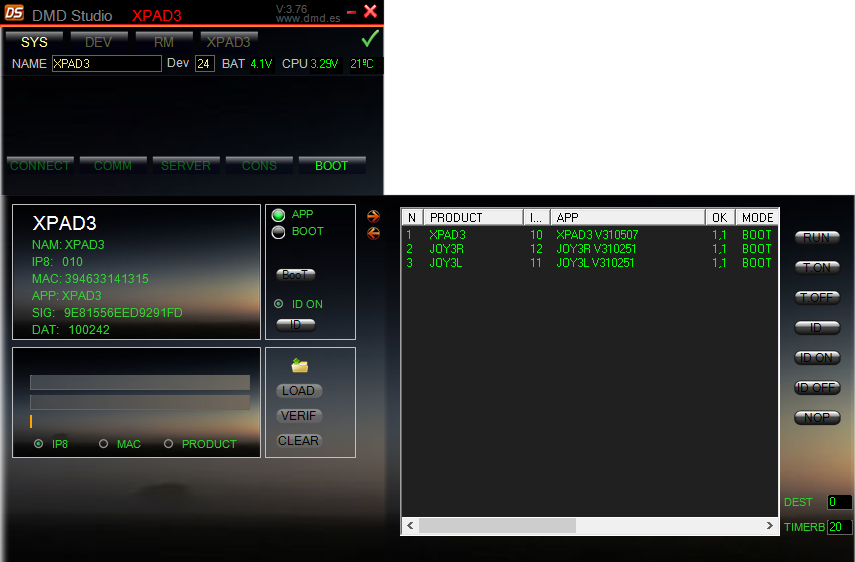This screenshot has height=562, width=855.
Task: Select the PRODUCT radio option
Action: pyautogui.click(x=168, y=444)
